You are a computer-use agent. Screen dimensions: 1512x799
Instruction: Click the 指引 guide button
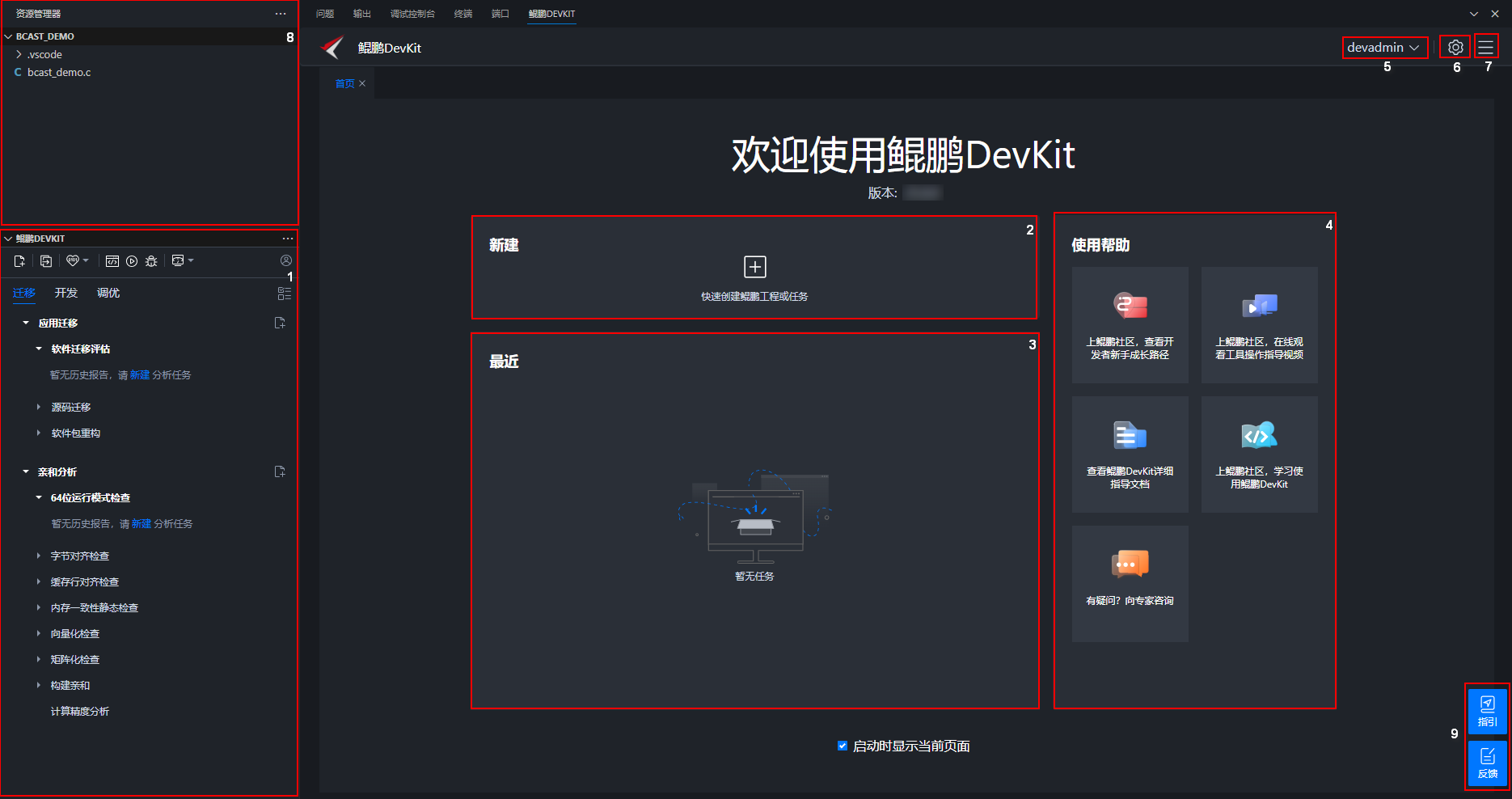pyautogui.click(x=1487, y=711)
